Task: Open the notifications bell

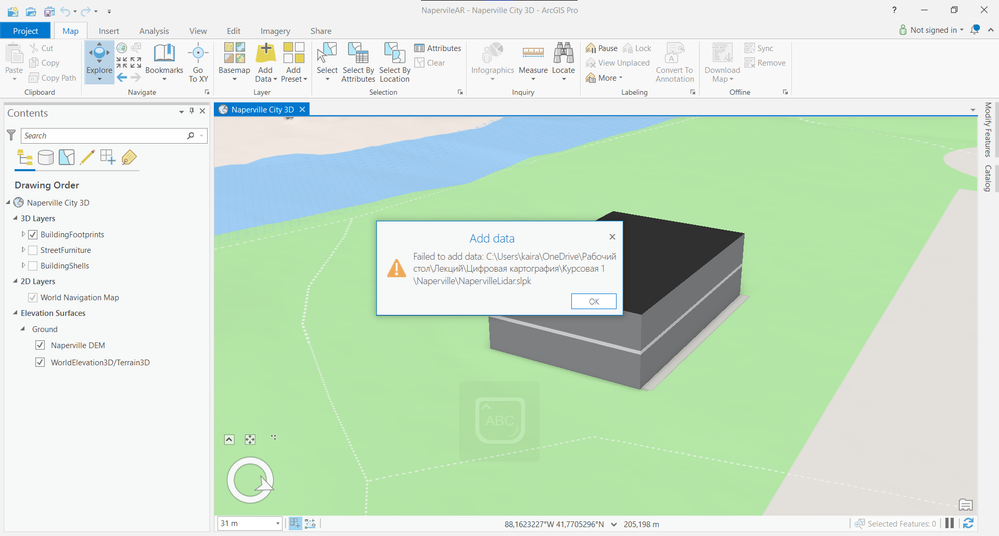Action: [975, 30]
